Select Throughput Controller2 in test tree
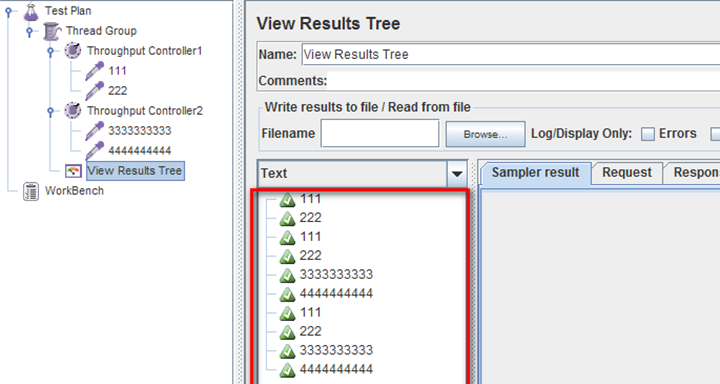 click(145, 111)
